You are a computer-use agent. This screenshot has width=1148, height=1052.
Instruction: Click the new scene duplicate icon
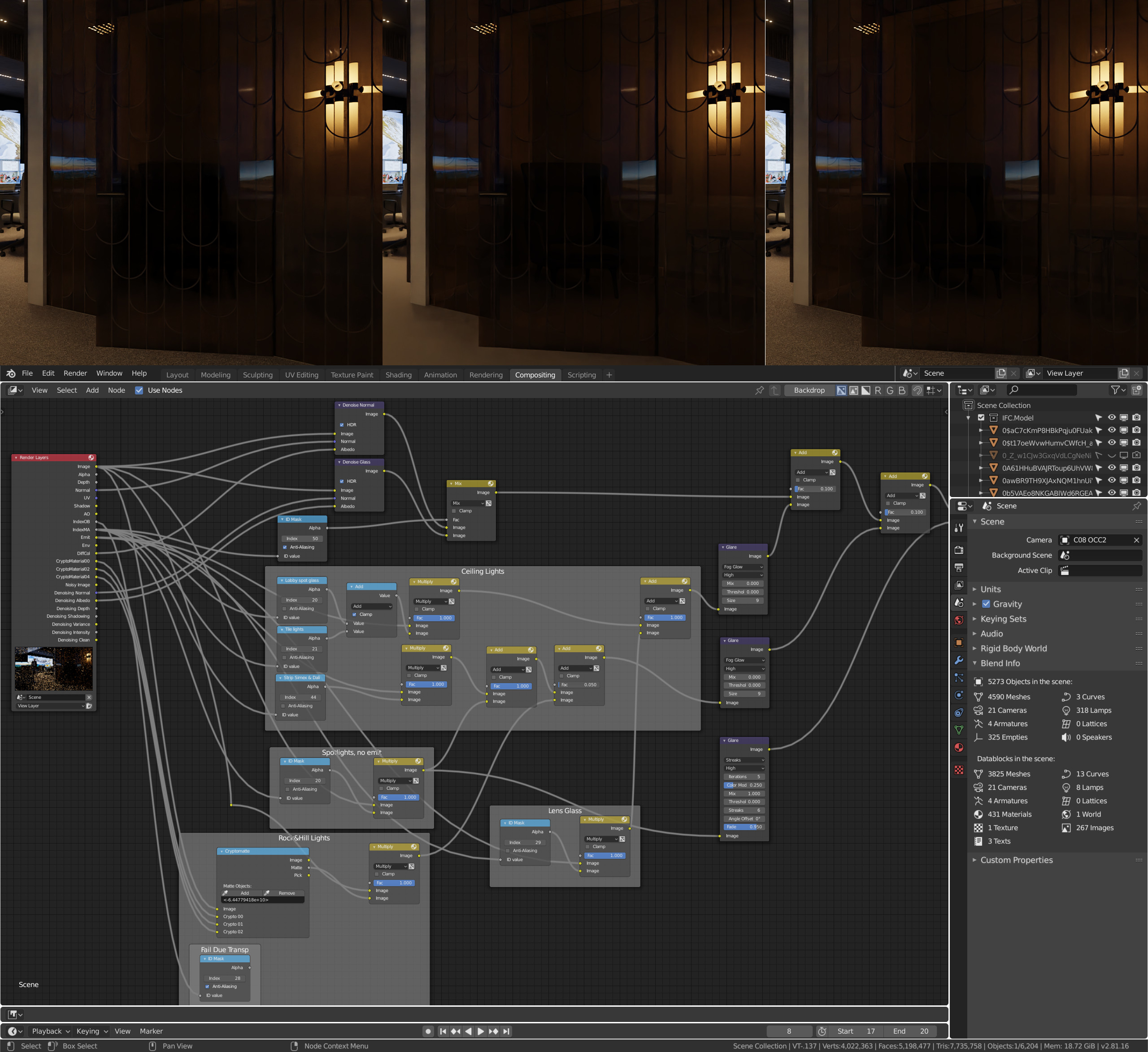(x=1000, y=373)
